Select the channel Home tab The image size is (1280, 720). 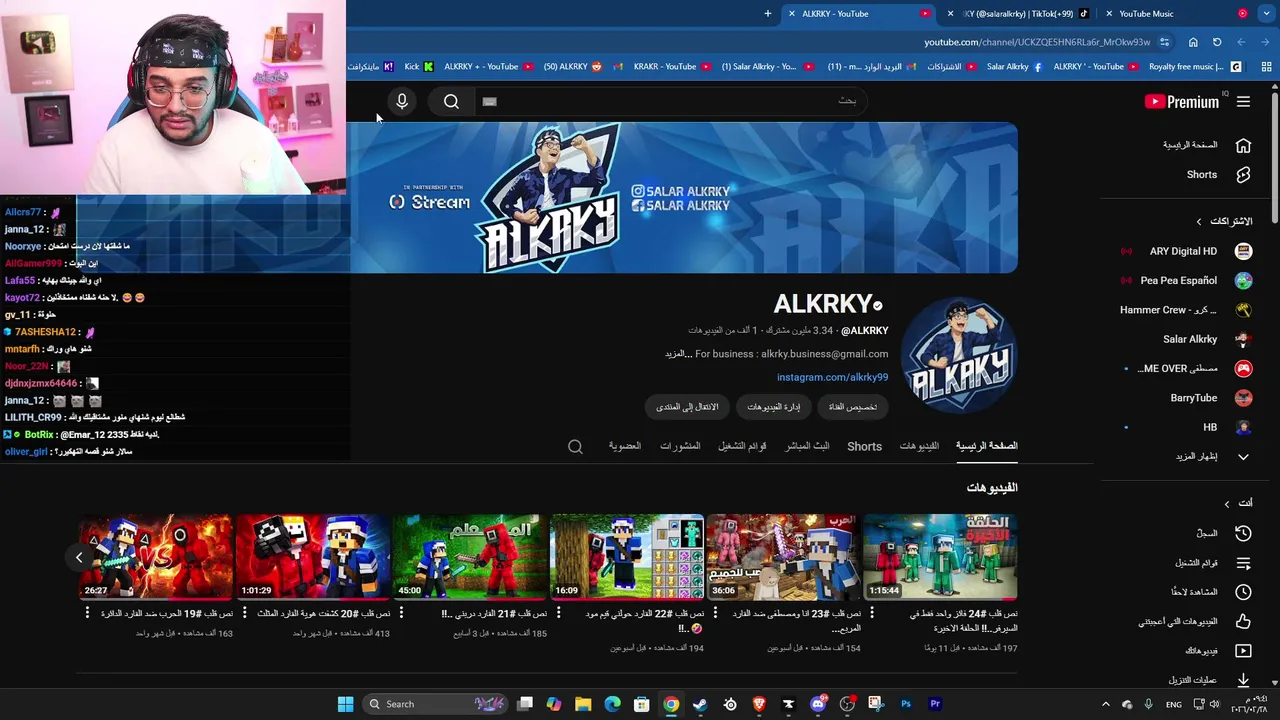[986, 446]
